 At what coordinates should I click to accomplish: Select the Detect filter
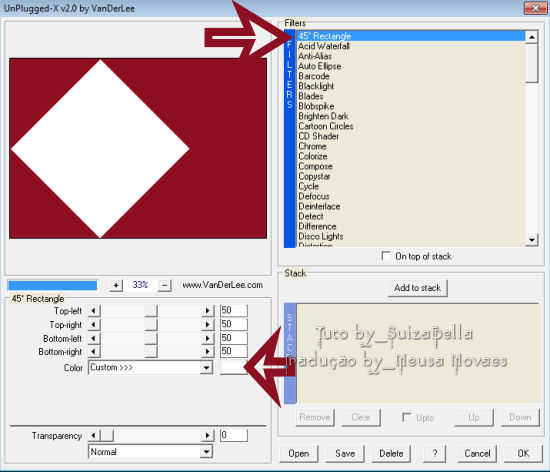click(411, 216)
